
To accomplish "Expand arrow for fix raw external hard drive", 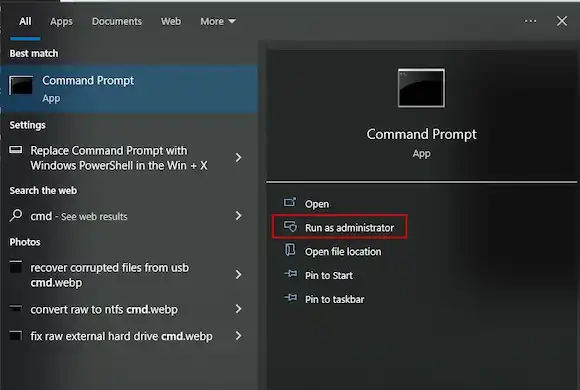I will click(239, 336).
